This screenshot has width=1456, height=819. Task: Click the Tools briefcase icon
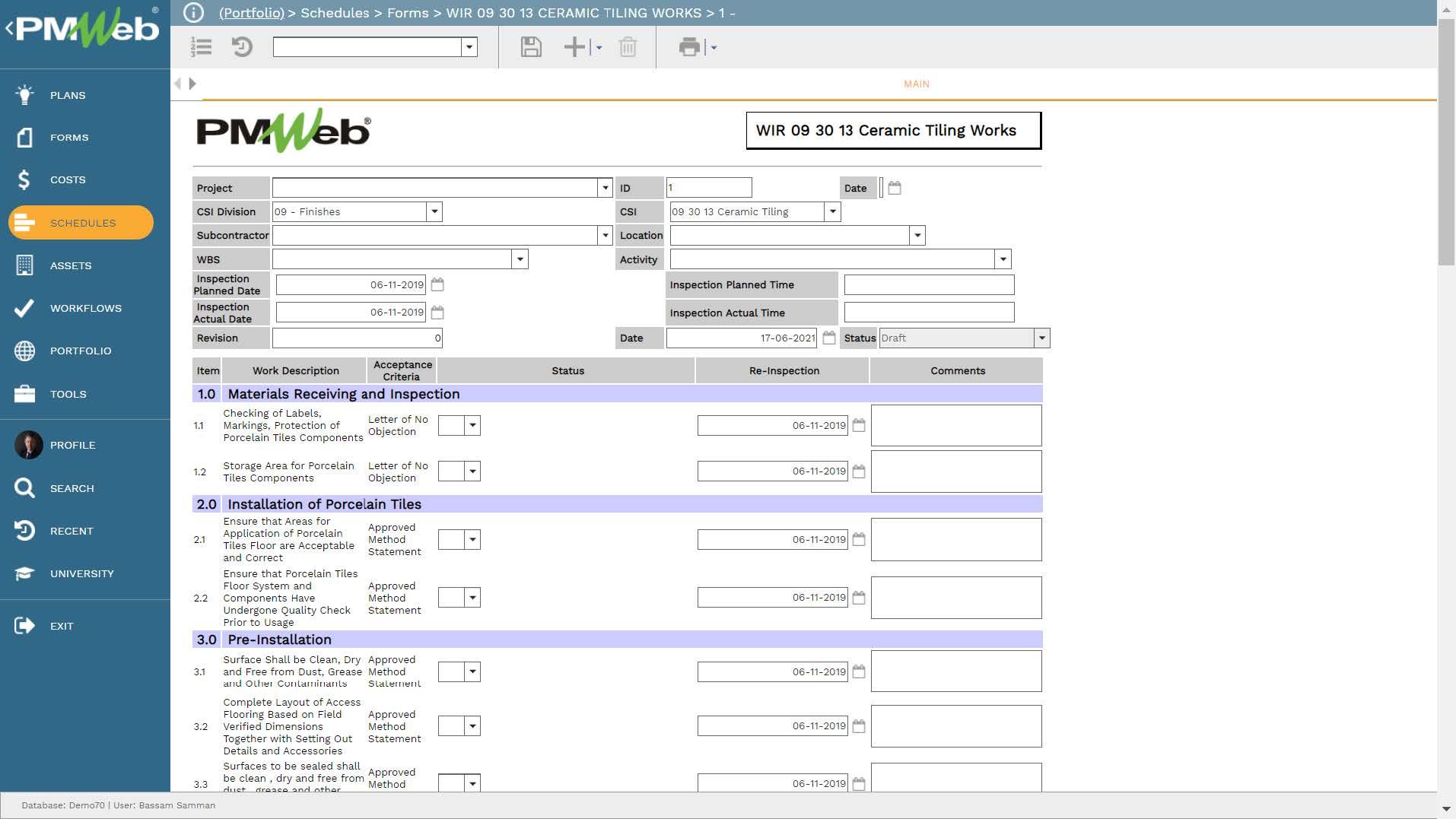point(24,394)
